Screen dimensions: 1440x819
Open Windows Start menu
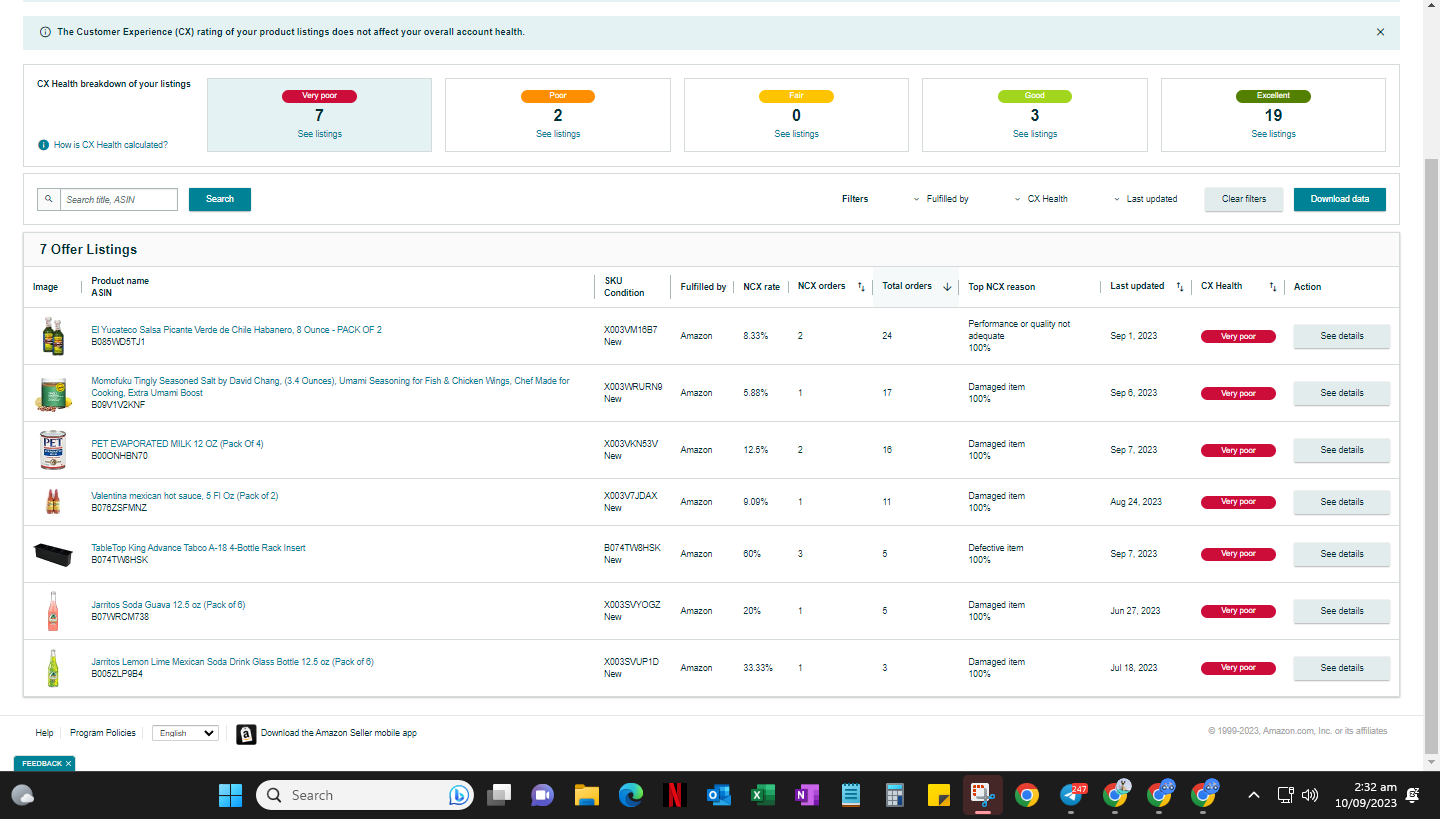230,795
